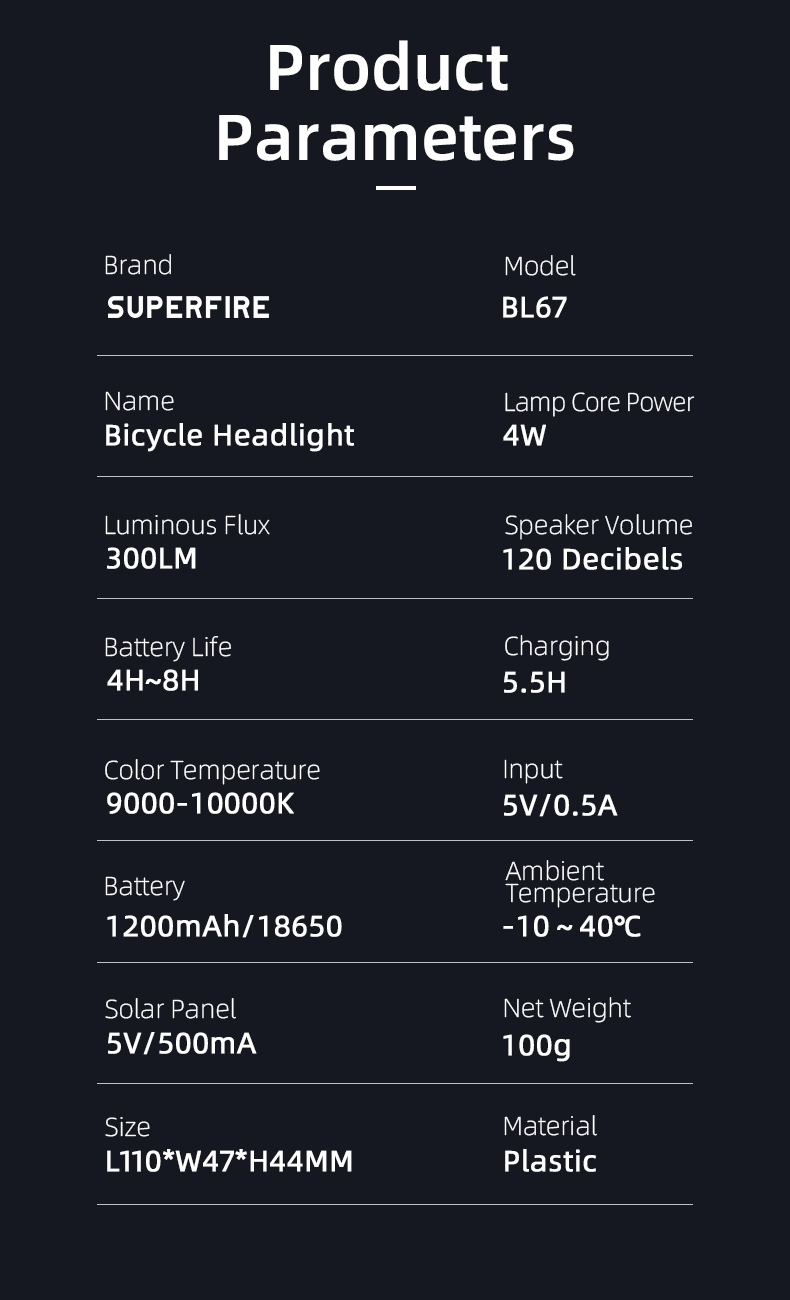Select the 120 Decibels speaker volume value

click(x=592, y=560)
